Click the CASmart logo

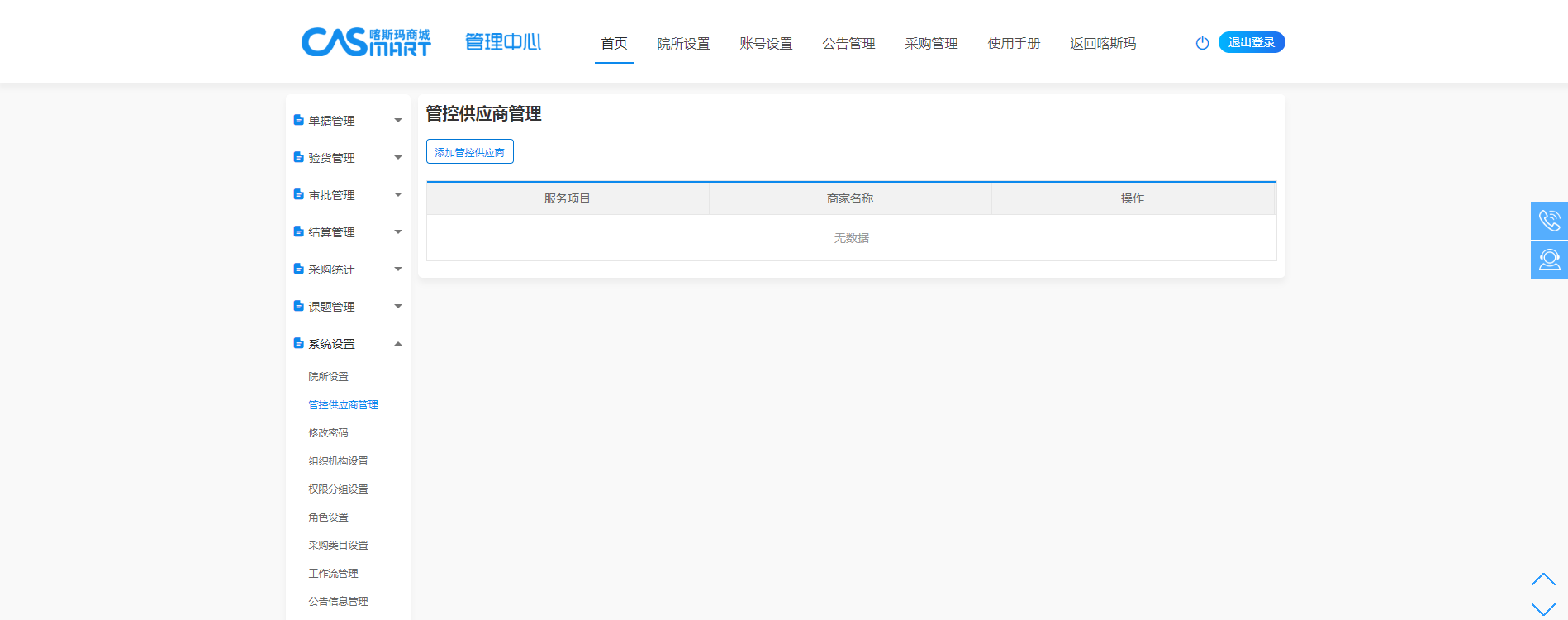click(x=366, y=42)
